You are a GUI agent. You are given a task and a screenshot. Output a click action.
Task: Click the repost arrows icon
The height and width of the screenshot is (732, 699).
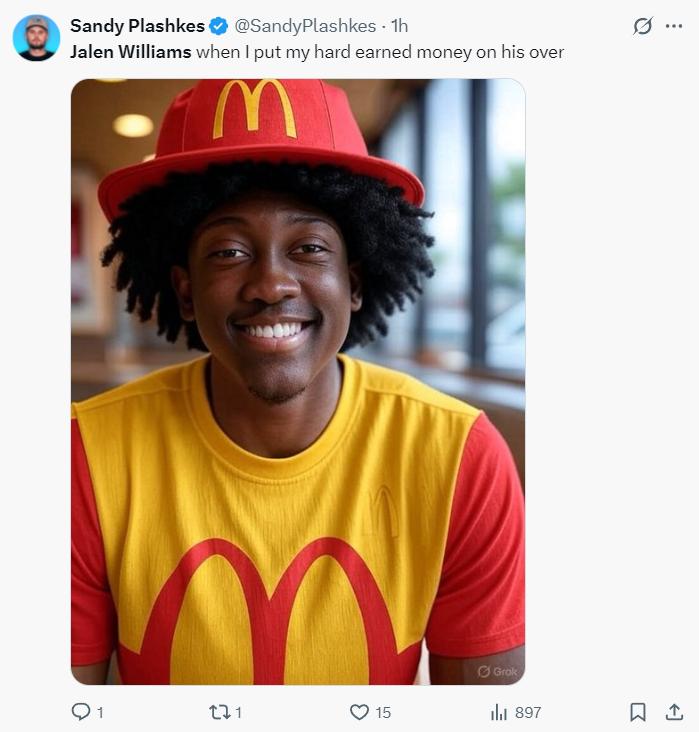(219, 712)
